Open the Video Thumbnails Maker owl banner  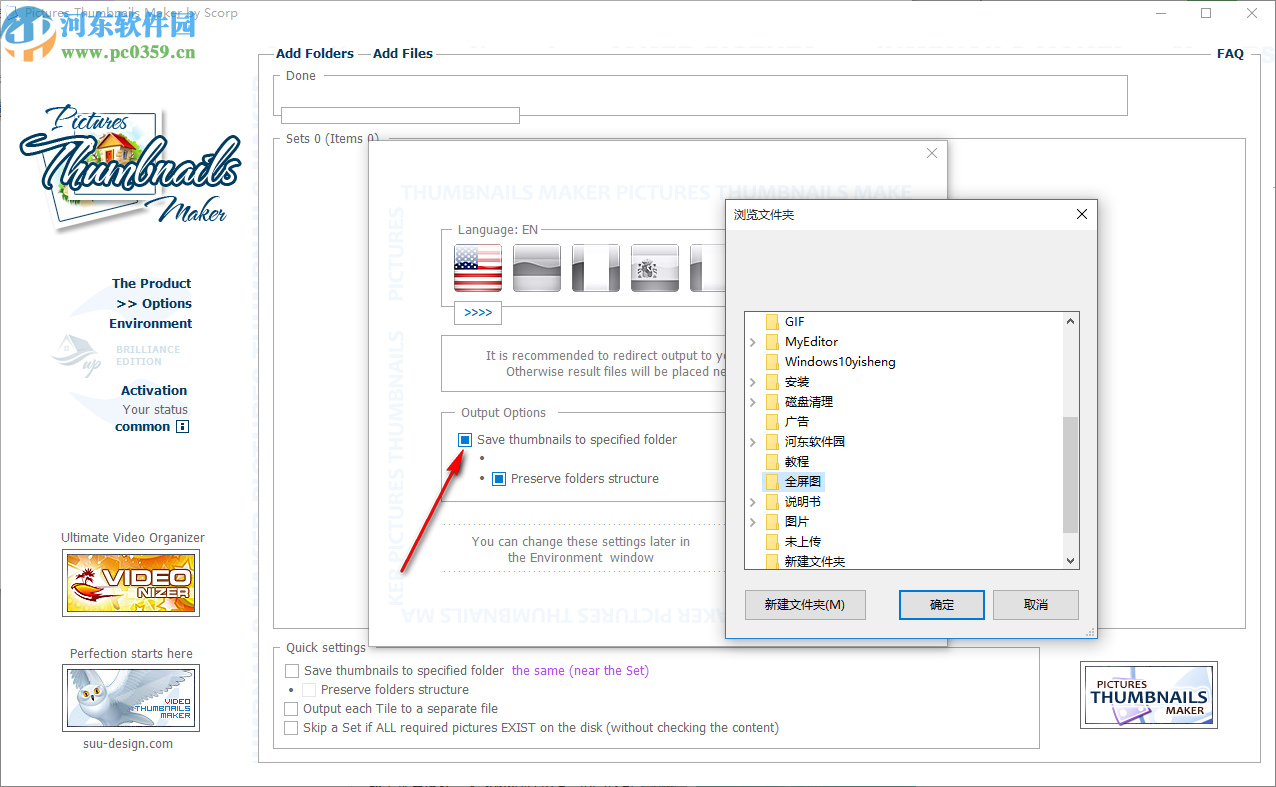point(131,698)
